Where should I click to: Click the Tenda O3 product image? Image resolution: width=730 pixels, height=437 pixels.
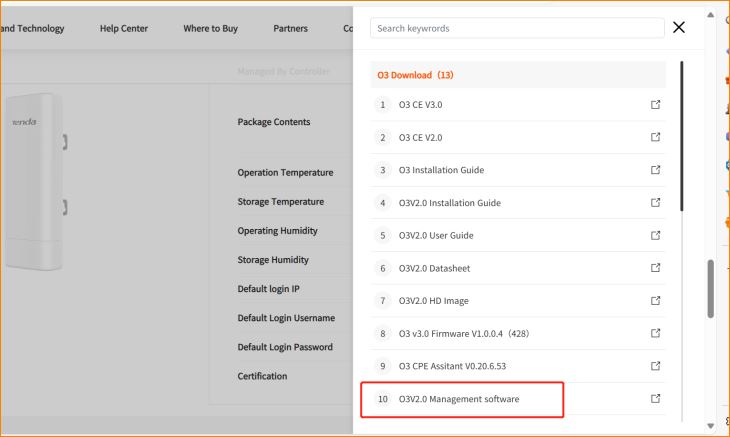(x=35, y=180)
